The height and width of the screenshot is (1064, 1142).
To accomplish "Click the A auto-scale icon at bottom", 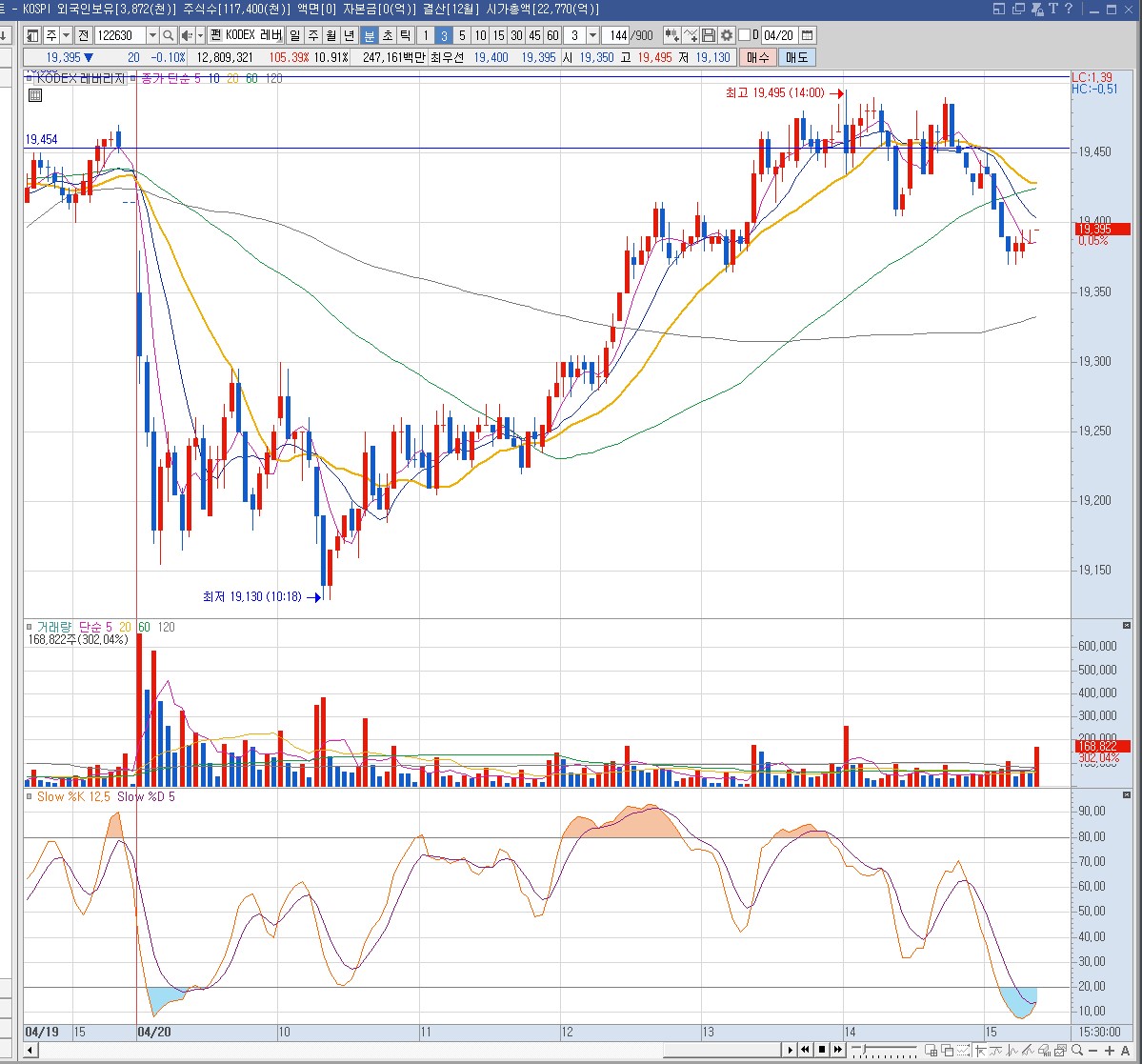I will (x=1125, y=1050).
